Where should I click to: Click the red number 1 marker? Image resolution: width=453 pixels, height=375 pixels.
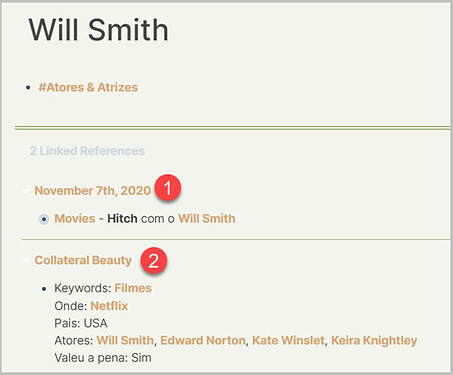(x=168, y=187)
